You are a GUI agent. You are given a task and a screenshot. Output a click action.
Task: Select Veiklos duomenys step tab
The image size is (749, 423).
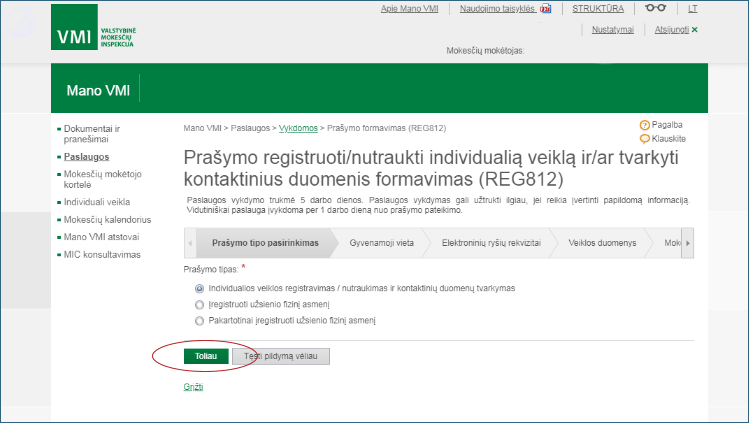coord(602,243)
